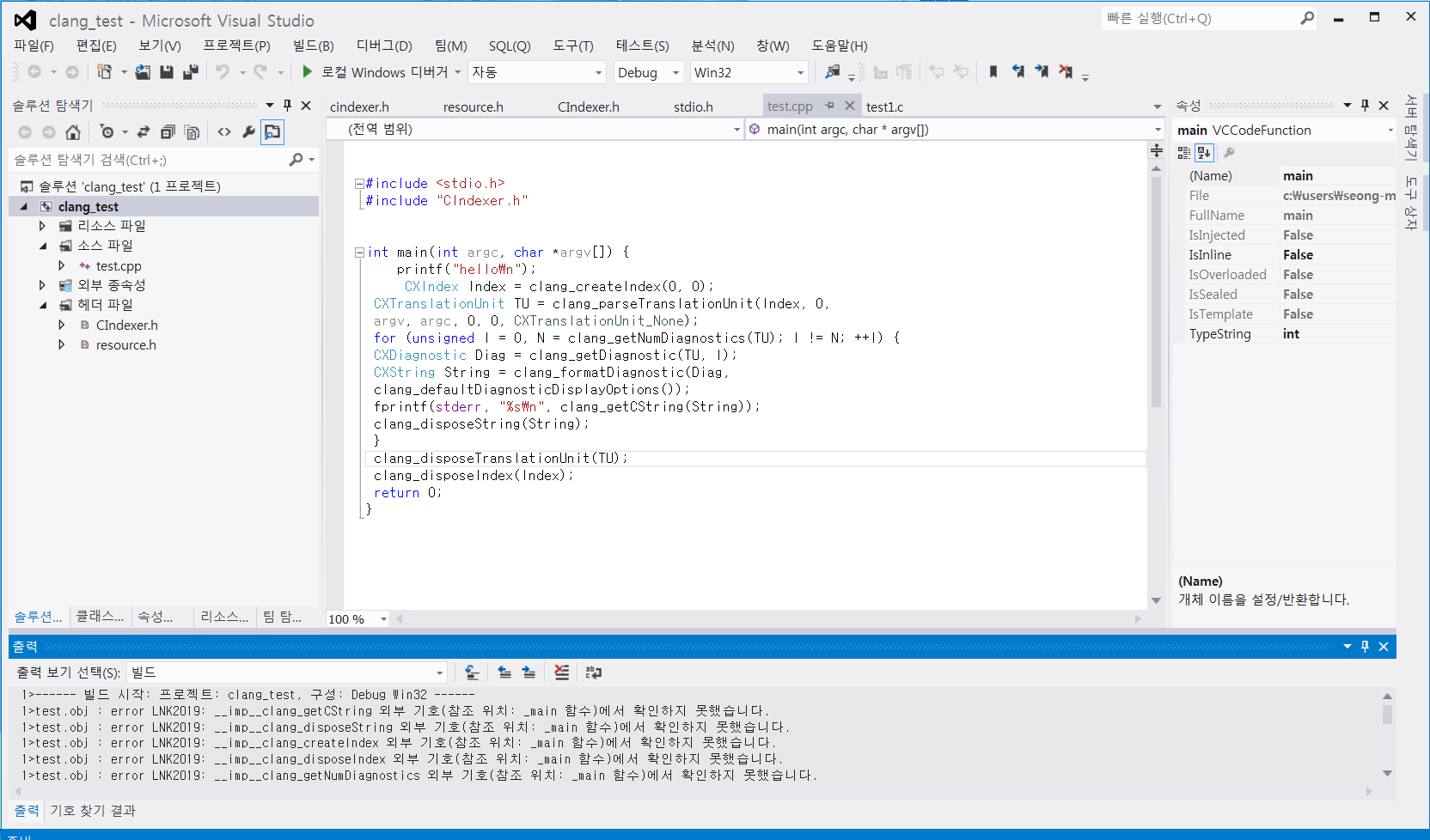Viewport: 1430px width, 840px height.
Task: Select test.cpp in Solution Explorer
Action: [119, 266]
